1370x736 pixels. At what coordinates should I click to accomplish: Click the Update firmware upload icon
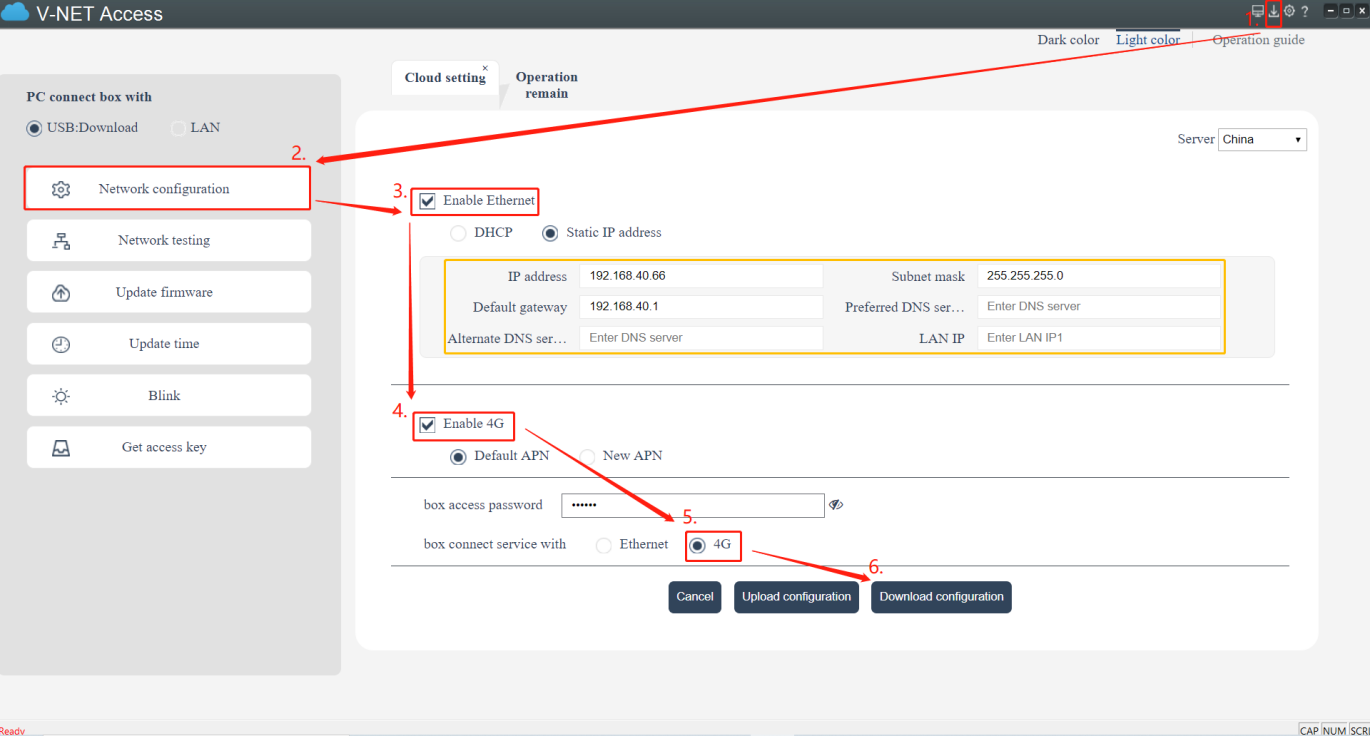[x=61, y=293]
